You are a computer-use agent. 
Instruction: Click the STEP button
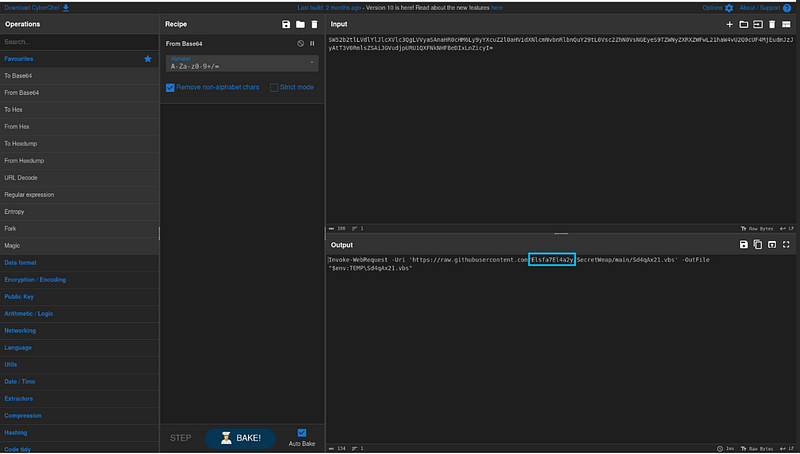click(x=181, y=438)
